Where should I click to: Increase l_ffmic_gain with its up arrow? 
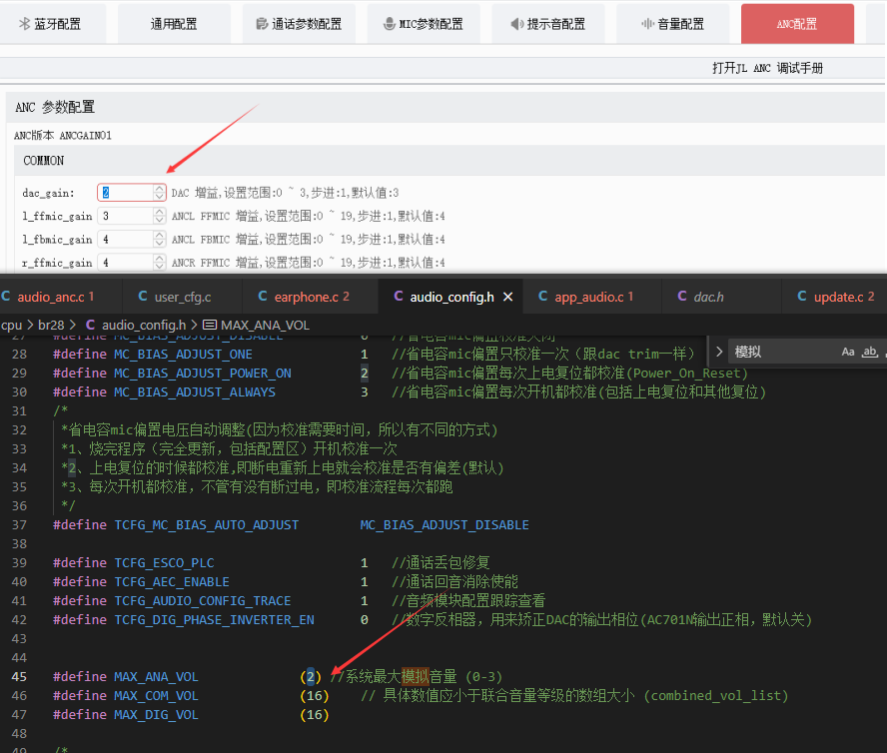[x=160, y=212]
